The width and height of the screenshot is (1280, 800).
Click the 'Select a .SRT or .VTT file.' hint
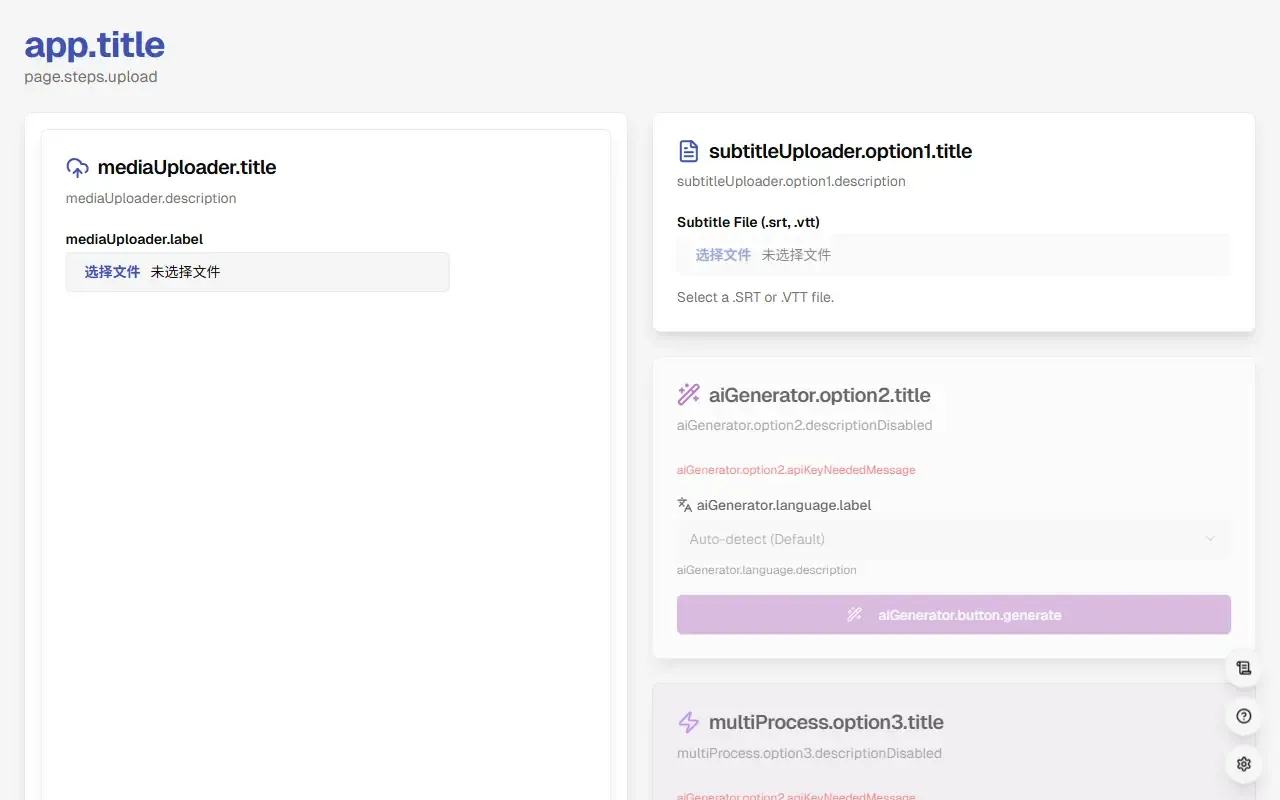point(755,297)
